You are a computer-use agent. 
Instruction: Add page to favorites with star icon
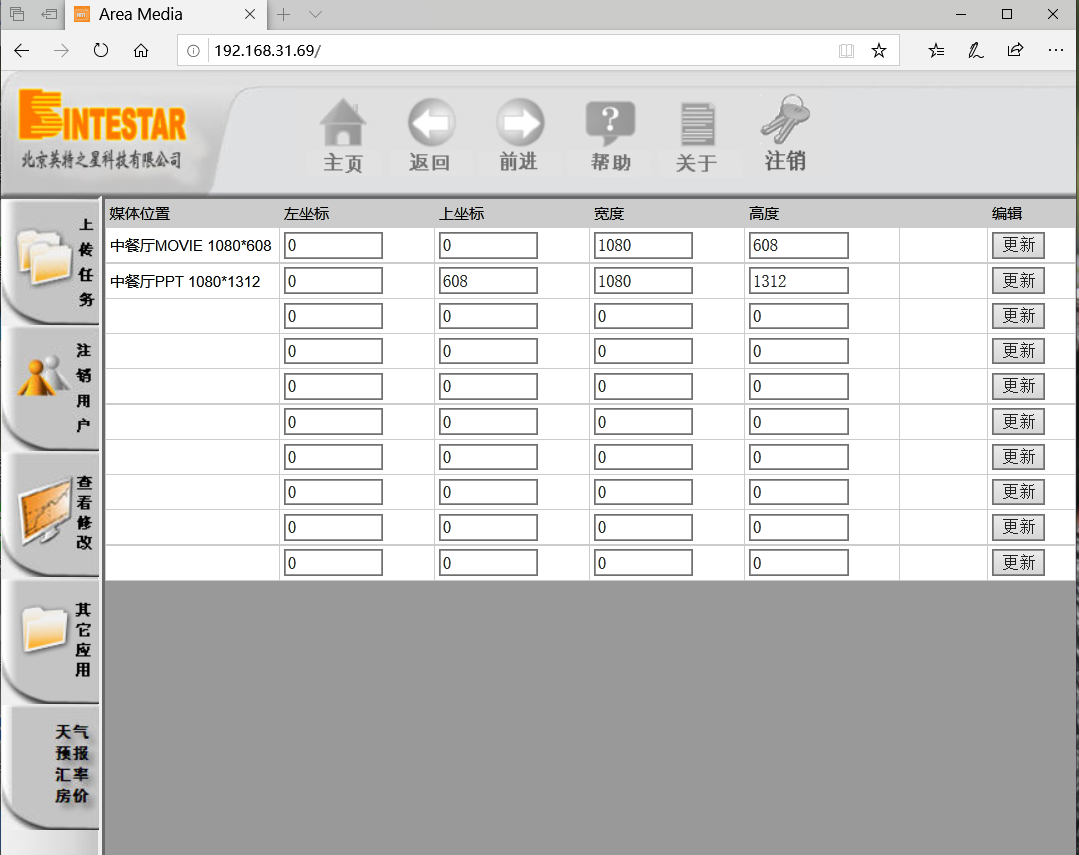878,51
